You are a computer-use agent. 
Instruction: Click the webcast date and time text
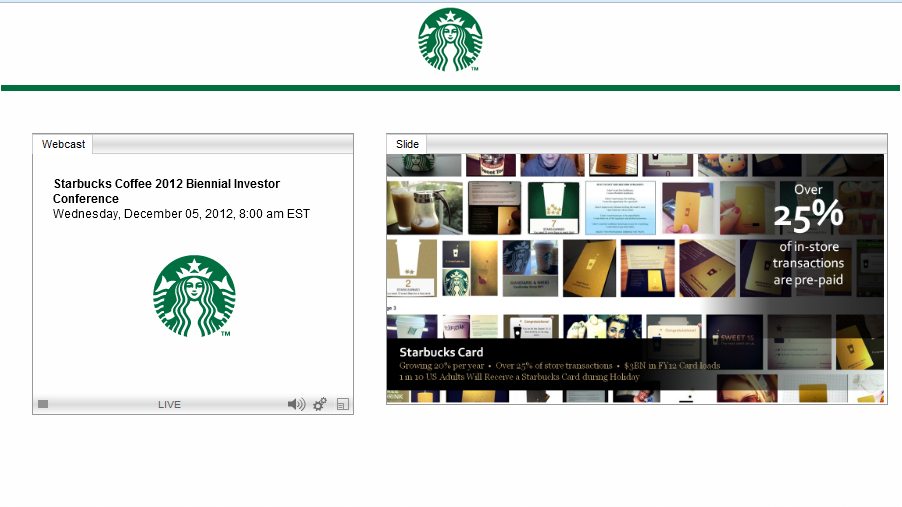point(181,213)
